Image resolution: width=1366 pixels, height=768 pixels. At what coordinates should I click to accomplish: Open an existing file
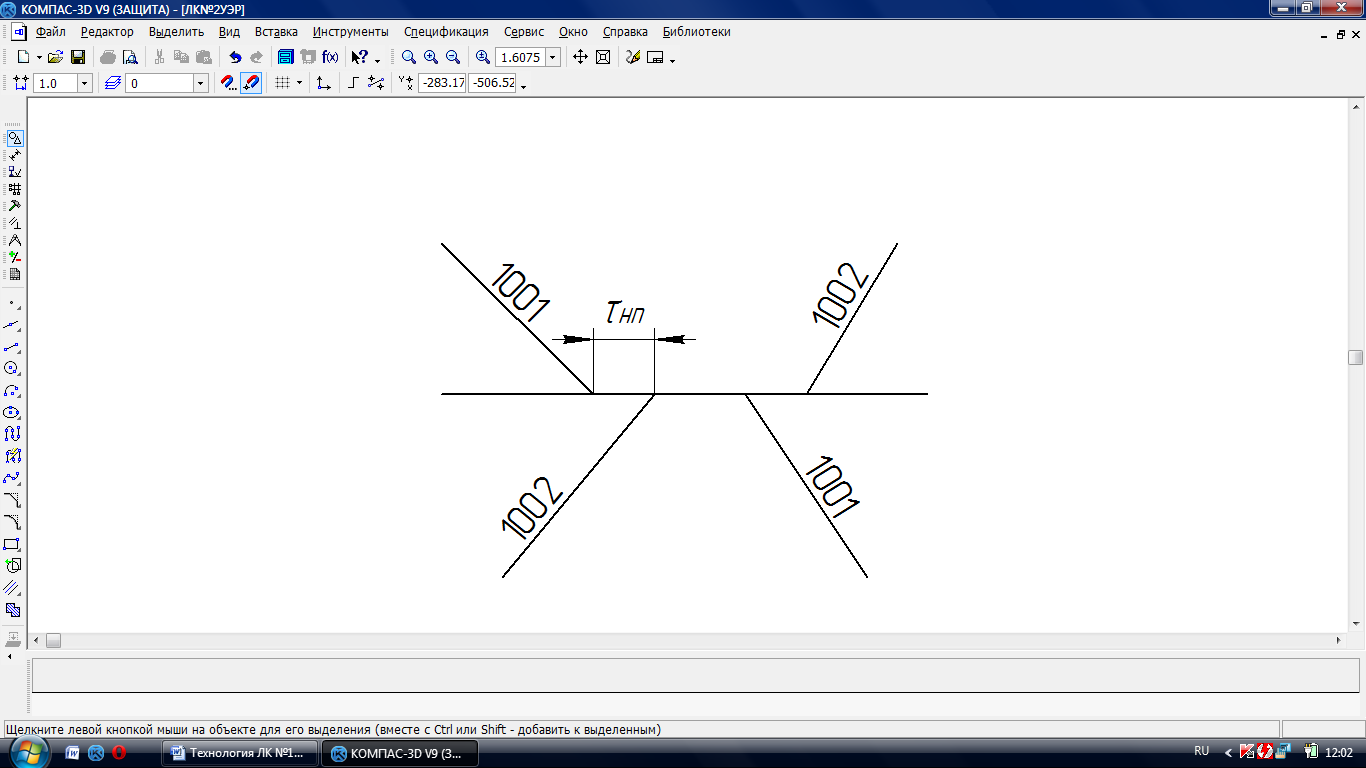click(56, 57)
